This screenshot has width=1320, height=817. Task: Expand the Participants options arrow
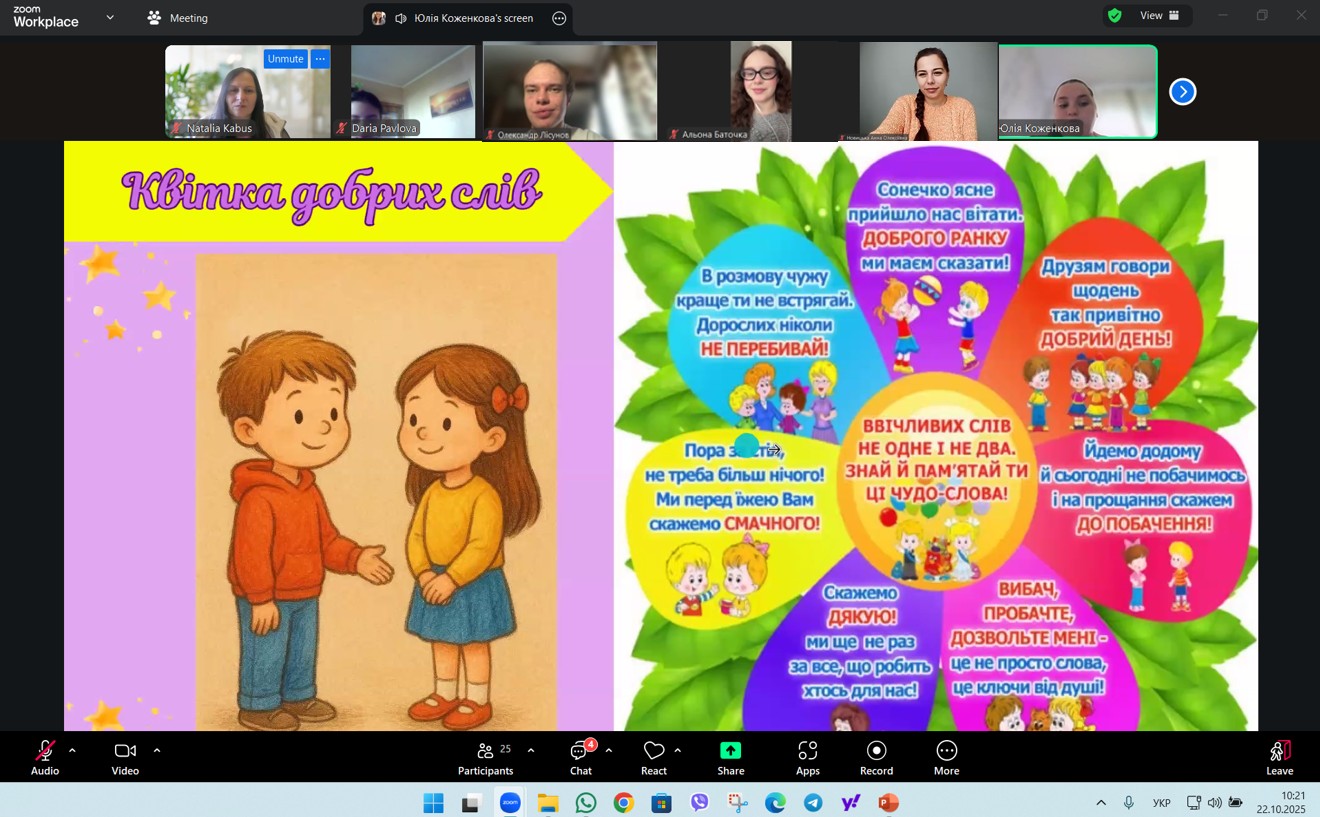tap(530, 750)
